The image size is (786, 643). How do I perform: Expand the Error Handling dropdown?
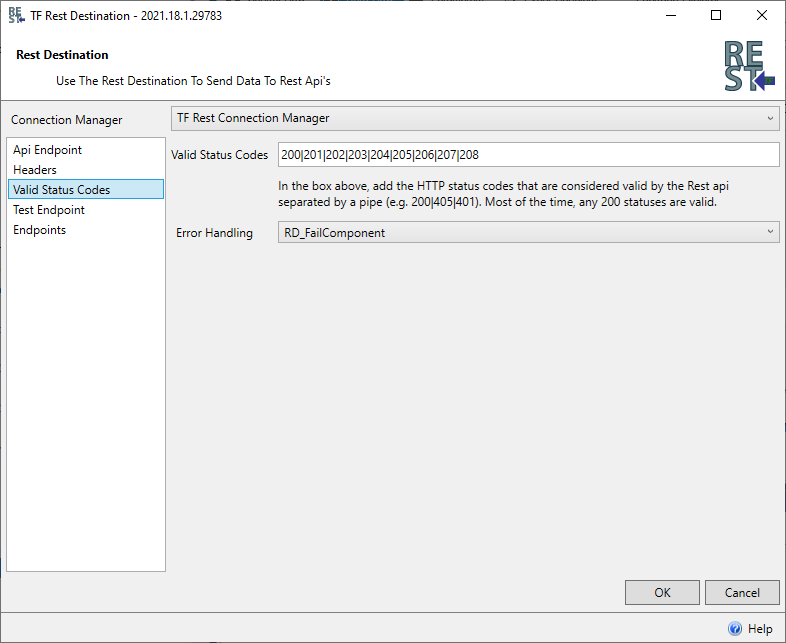pyautogui.click(x=528, y=233)
